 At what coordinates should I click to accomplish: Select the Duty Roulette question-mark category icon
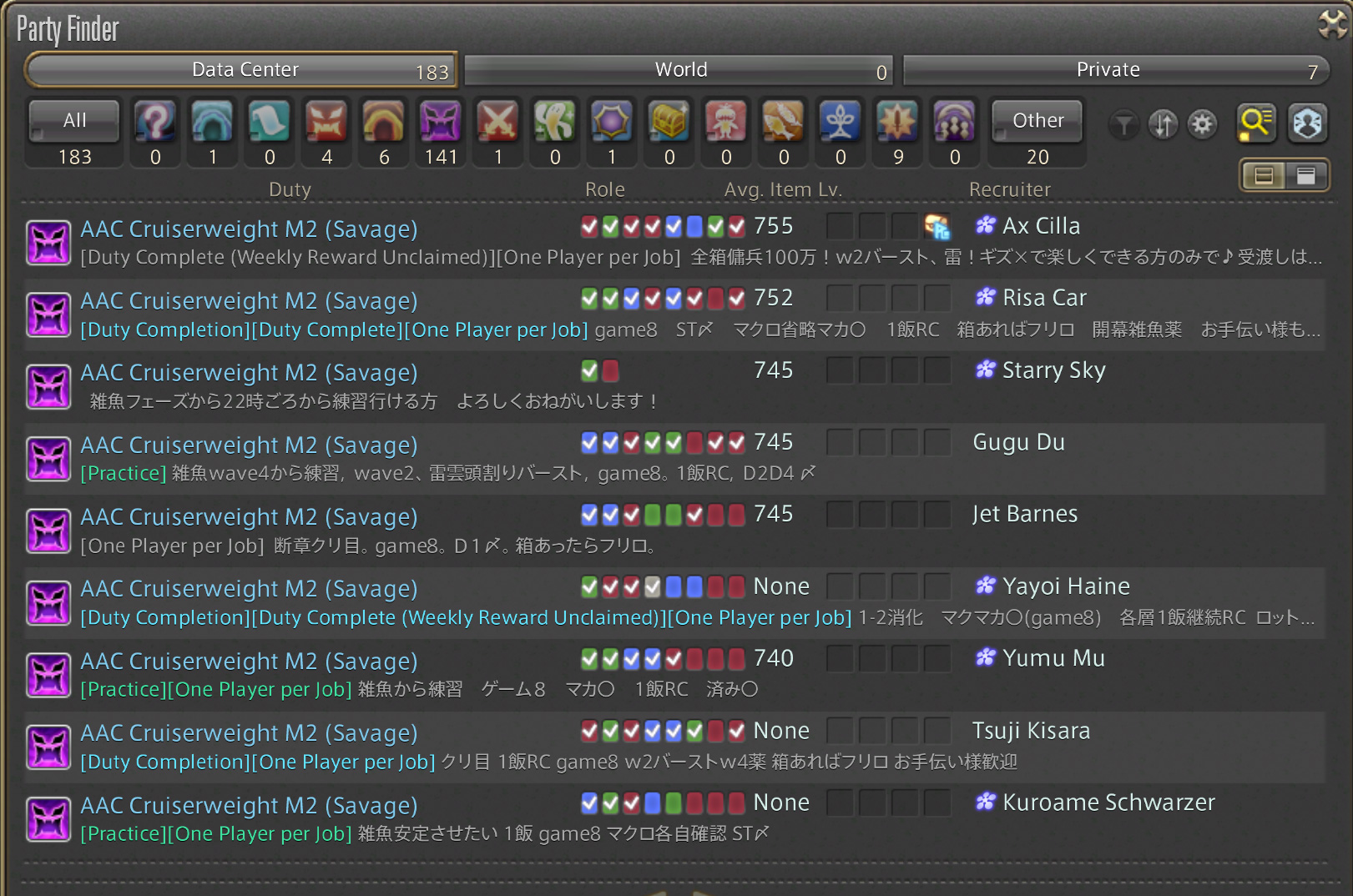click(155, 122)
